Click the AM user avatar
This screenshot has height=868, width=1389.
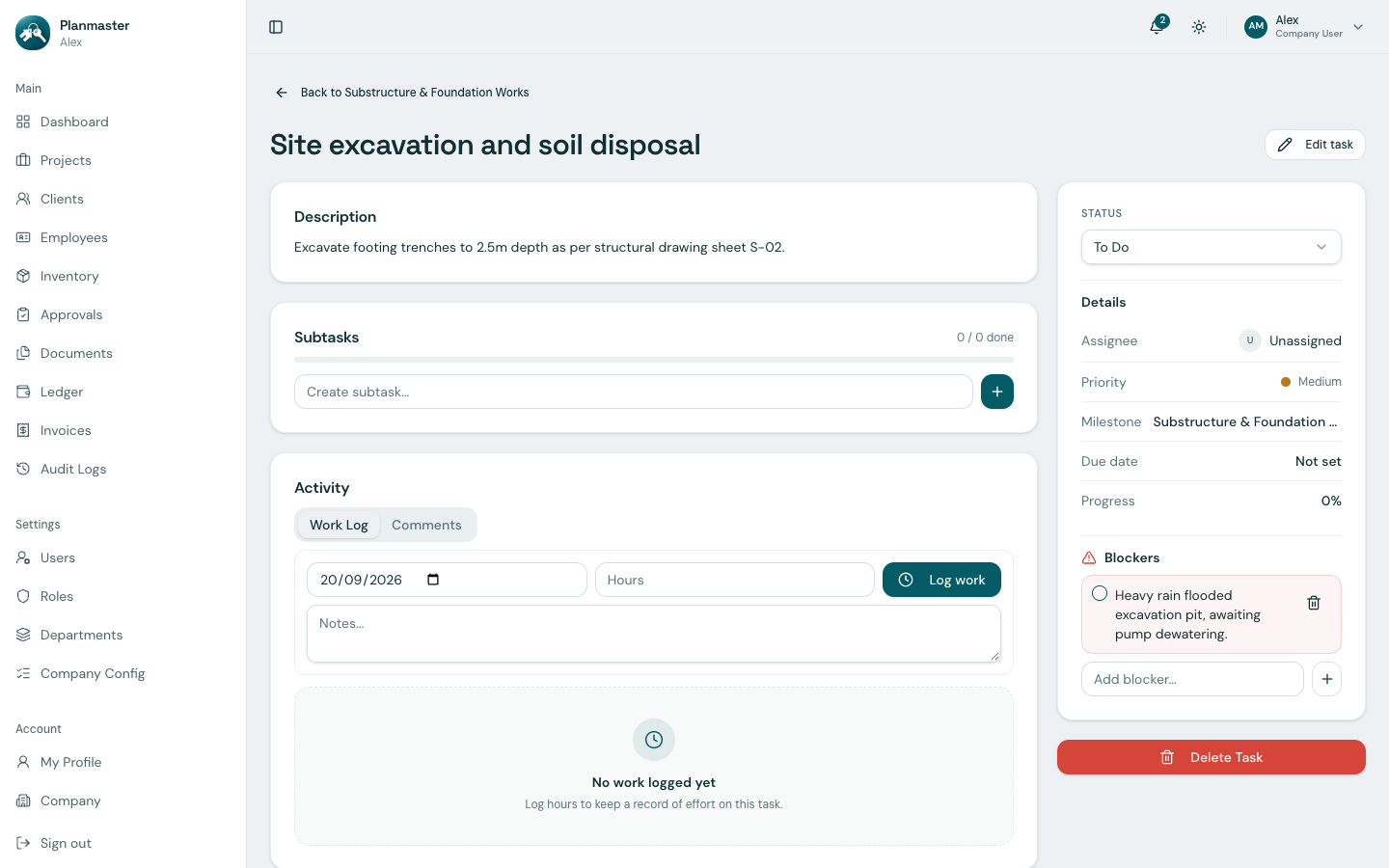[1256, 27]
